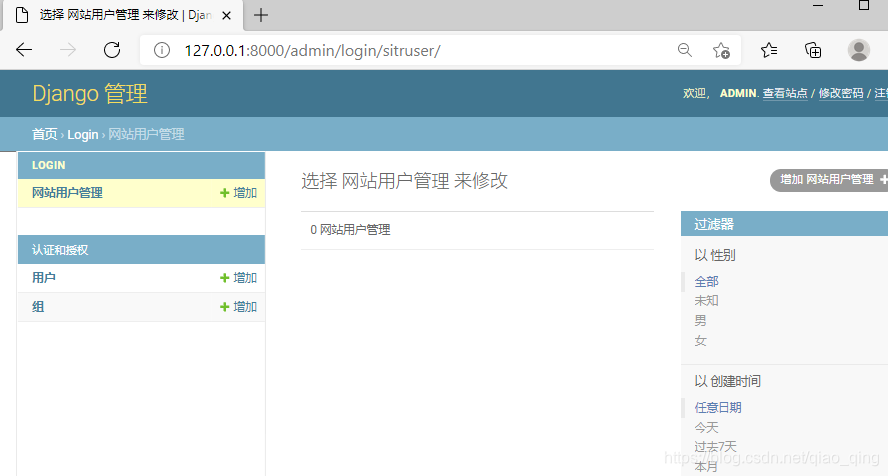Filter 创建时间 by 过去7天

click(x=716, y=447)
